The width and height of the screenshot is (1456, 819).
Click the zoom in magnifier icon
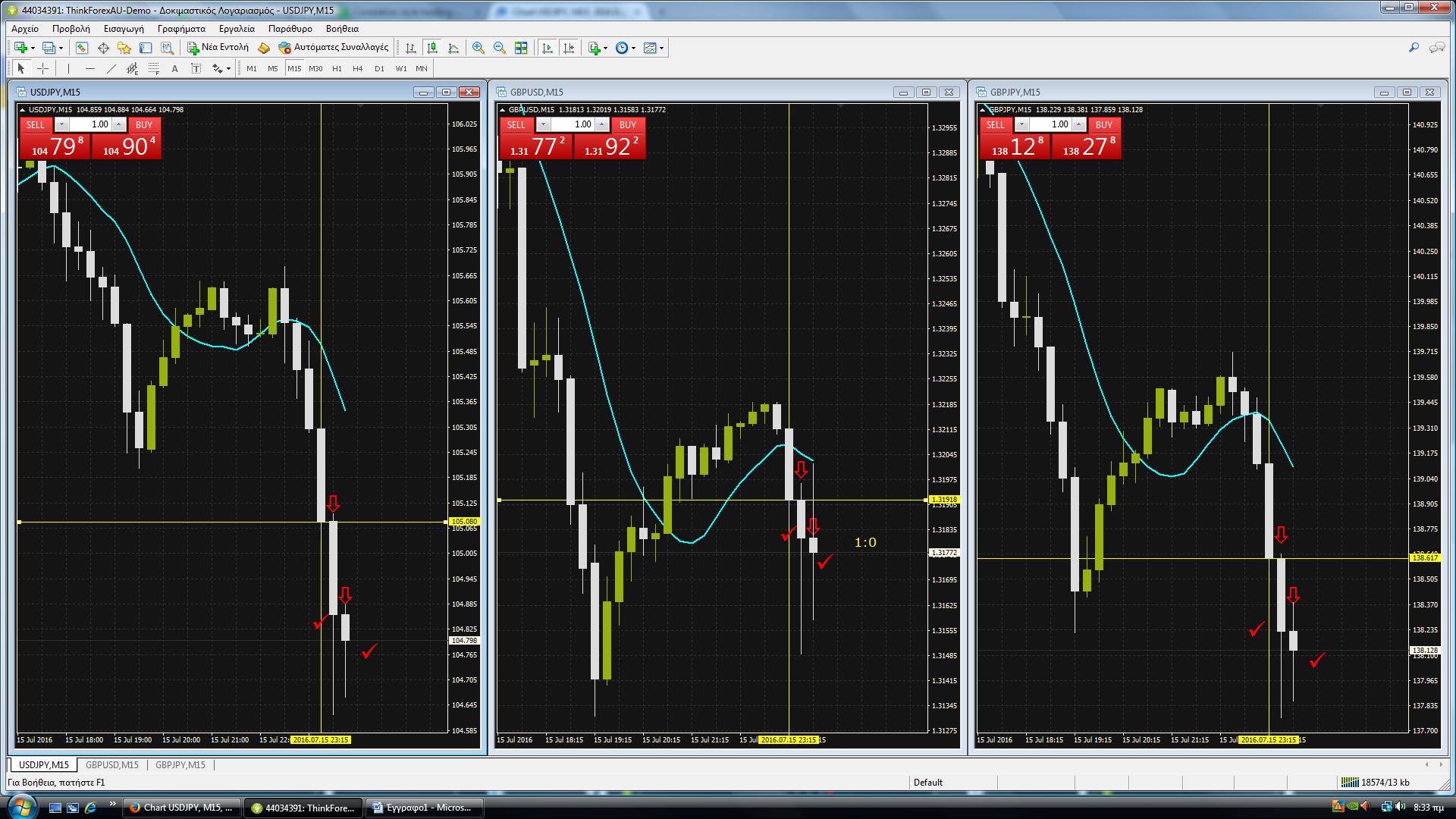[479, 48]
